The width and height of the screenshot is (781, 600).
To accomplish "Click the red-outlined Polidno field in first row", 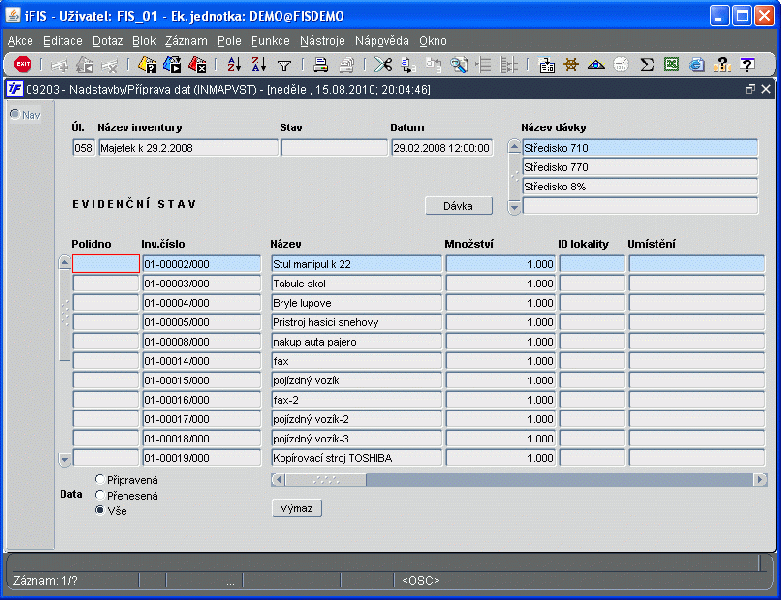I will point(106,263).
